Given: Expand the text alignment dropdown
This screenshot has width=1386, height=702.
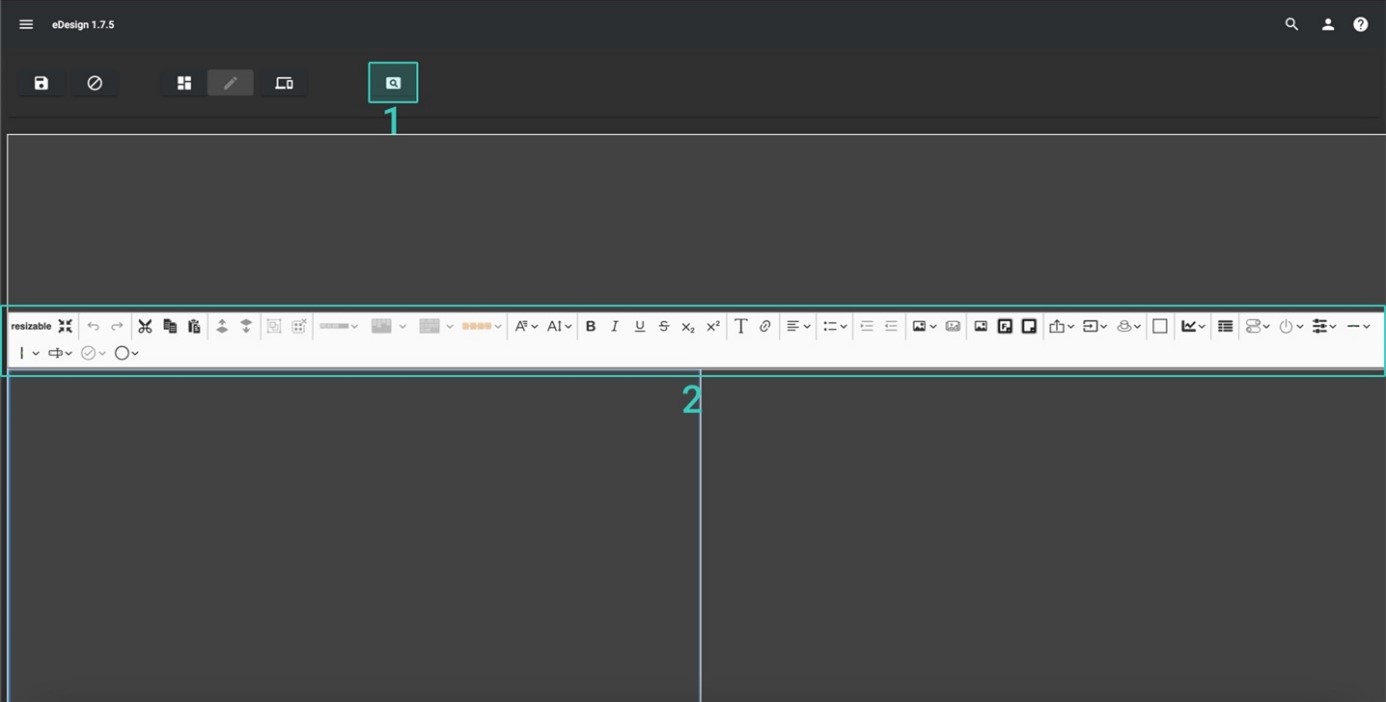Looking at the screenshot, I should tap(798, 326).
